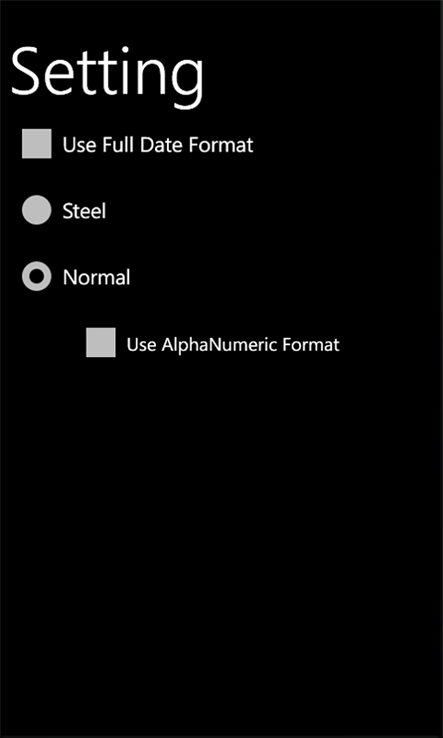Image resolution: width=443 pixels, height=738 pixels.
Task: Click the Steel label text
Action: pos(84,211)
